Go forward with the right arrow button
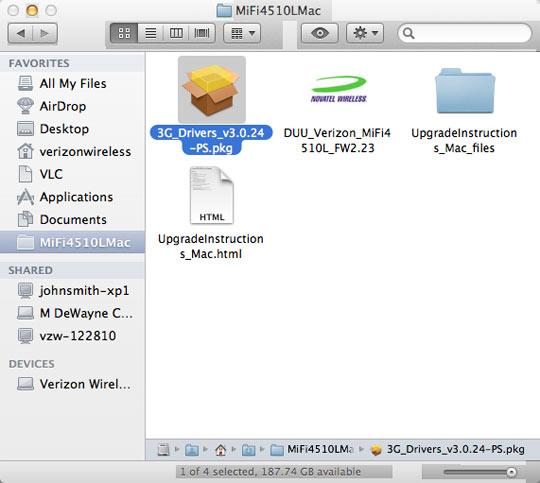Screen dimensions: 540x483 (45, 33)
